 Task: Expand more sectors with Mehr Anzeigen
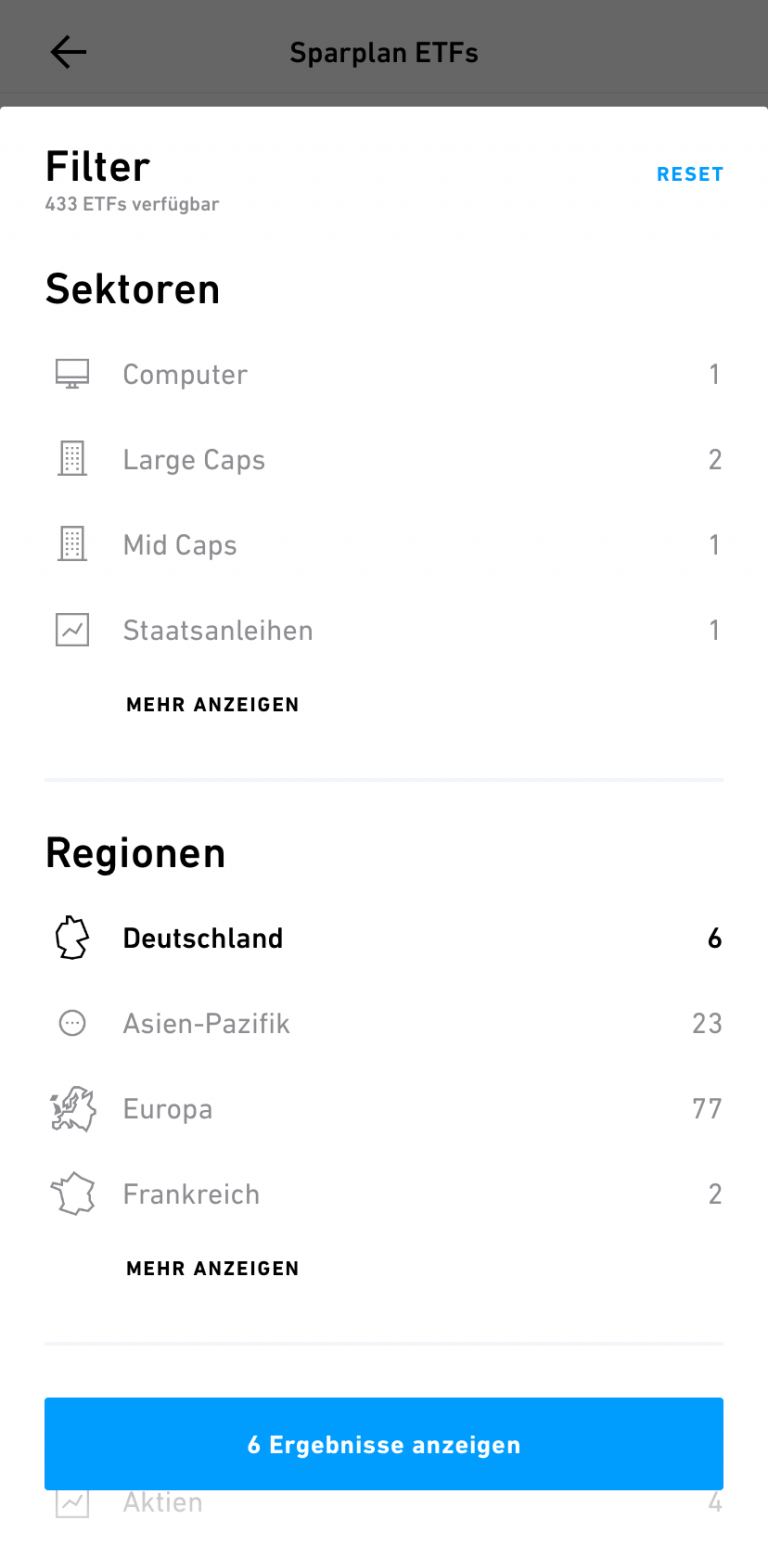point(212,705)
